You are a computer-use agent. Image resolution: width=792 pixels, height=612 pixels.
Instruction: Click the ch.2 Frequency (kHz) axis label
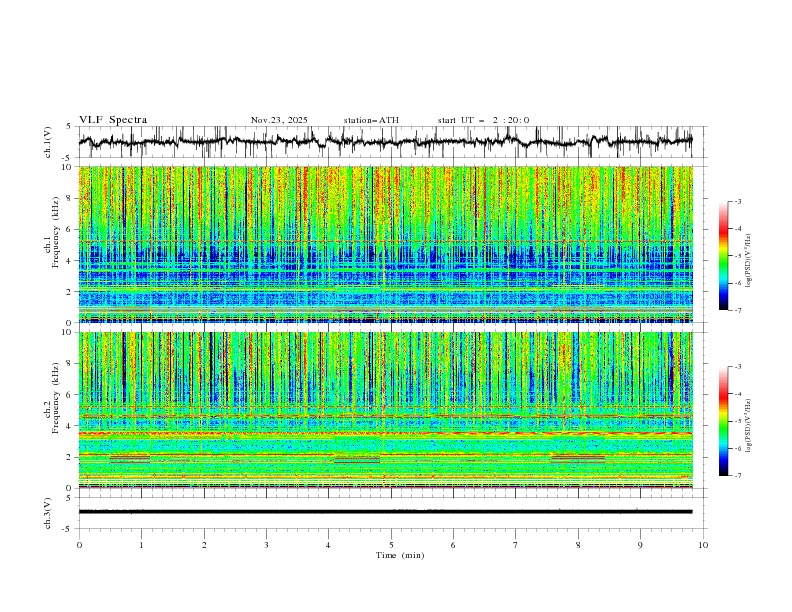51,396
